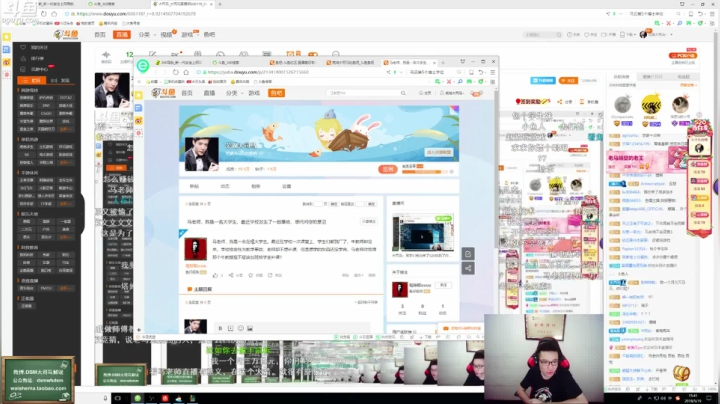Click the magnifier icon in the Yuba search box

click(403, 93)
